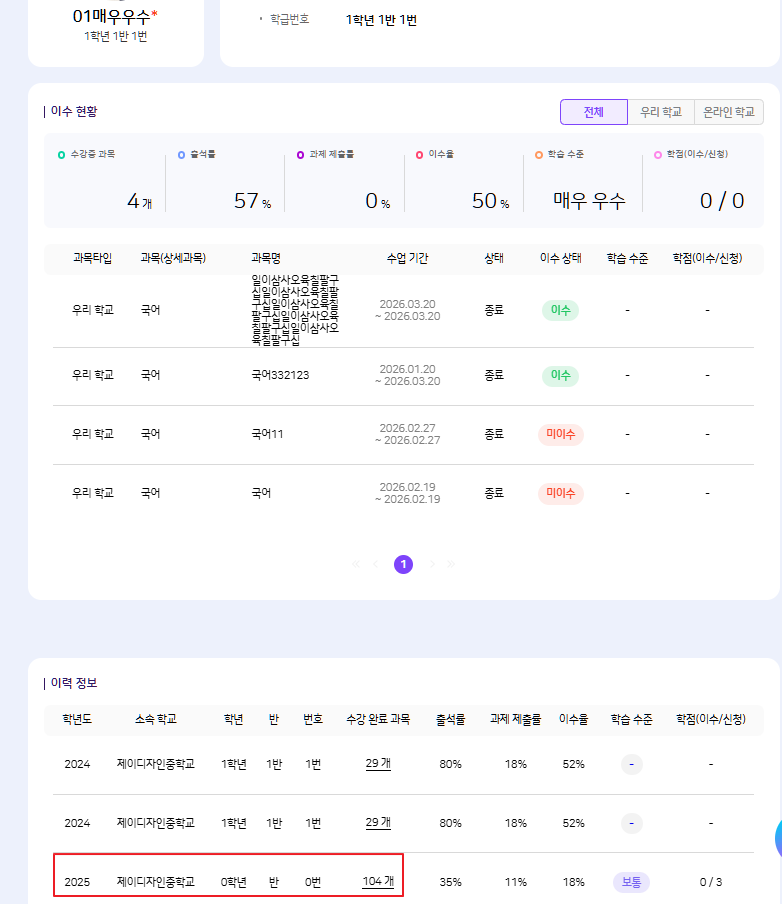The width and height of the screenshot is (782, 904).
Task: Jump to last page with double-right arrow
Action: (451, 565)
